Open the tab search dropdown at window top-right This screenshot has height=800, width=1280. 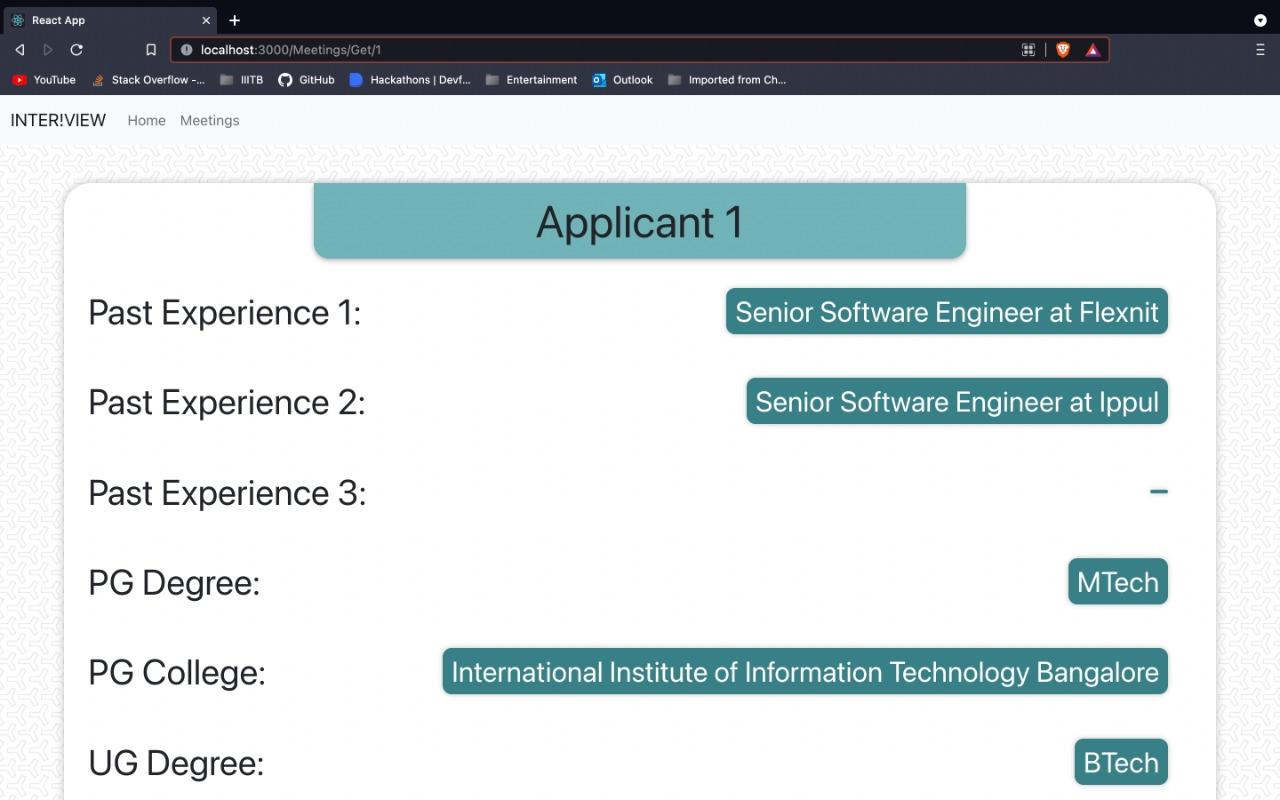click(1260, 20)
